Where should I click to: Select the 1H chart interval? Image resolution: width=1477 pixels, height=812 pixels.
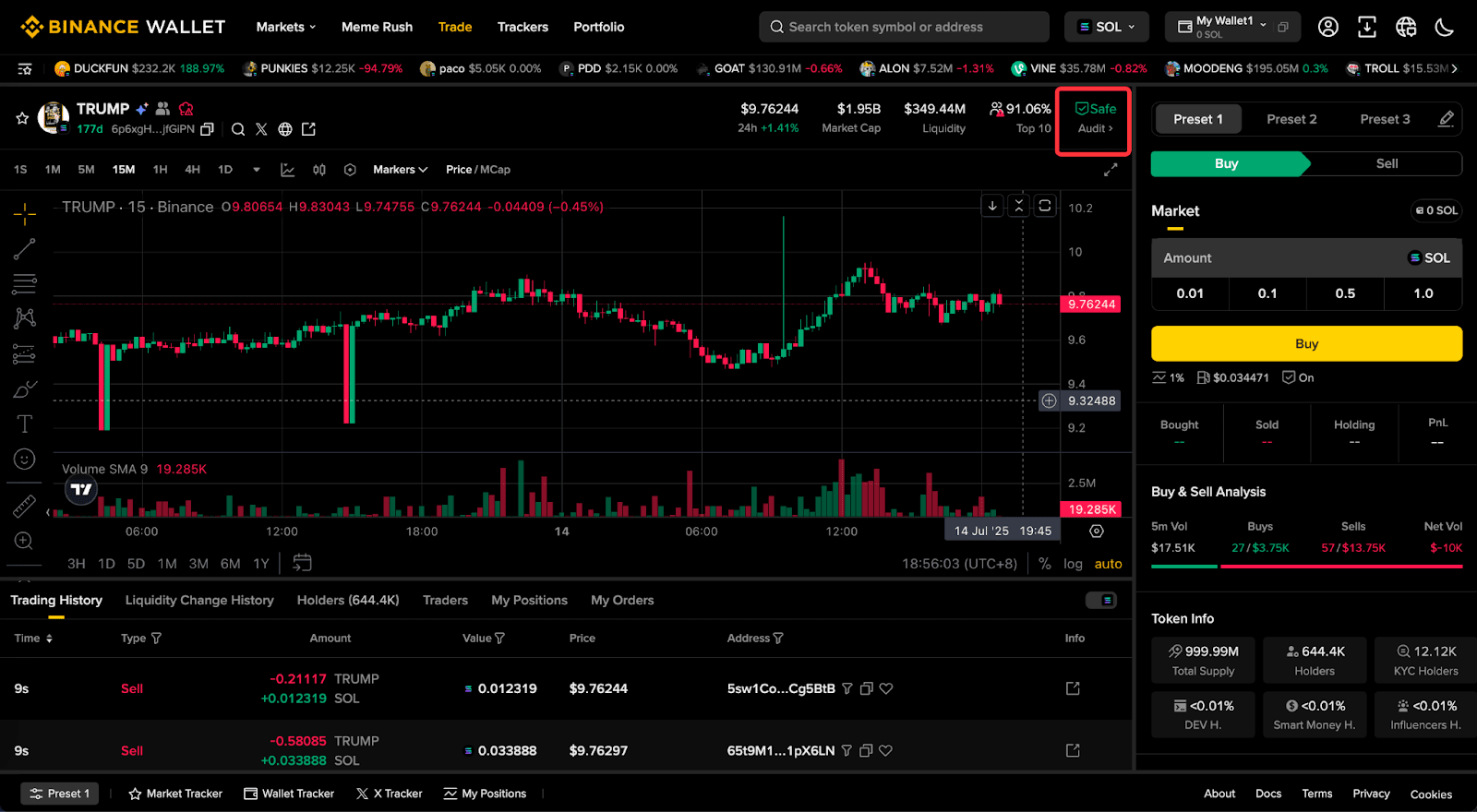click(160, 170)
